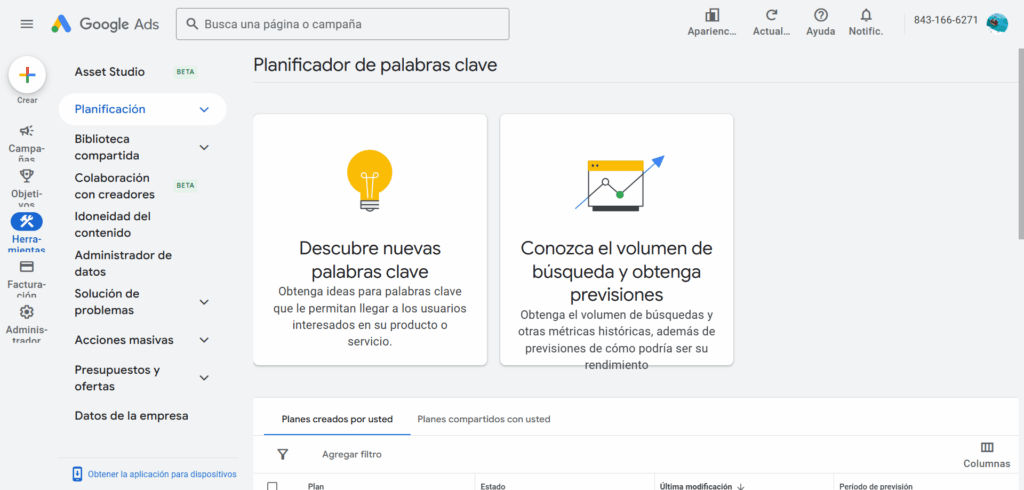This screenshot has height=490, width=1024.
Task: Expand Acciones masivas chevron
Action: (204, 340)
